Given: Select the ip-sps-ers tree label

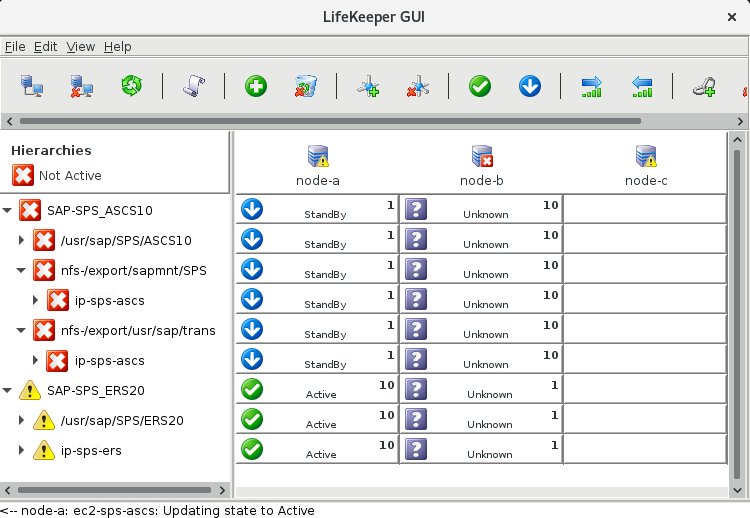Looking at the screenshot, I should [91, 451].
